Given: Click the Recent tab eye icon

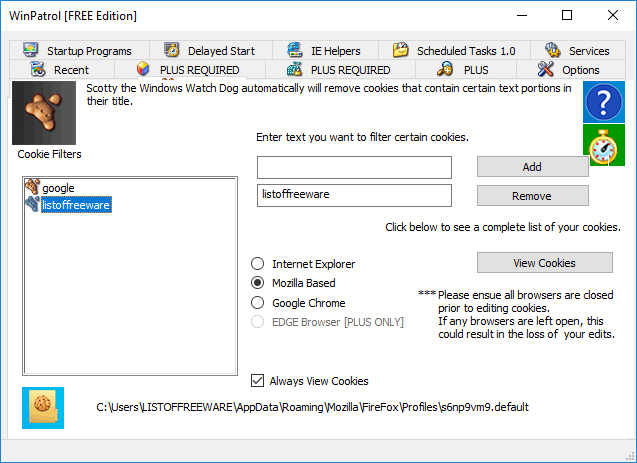Looking at the screenshot, I should pos(38,69).
